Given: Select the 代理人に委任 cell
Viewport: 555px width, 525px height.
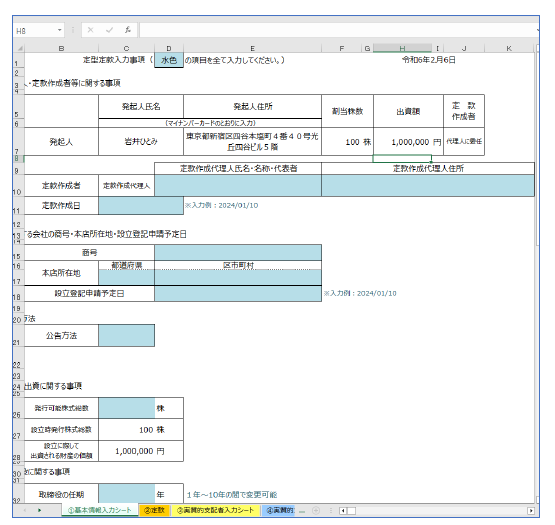Looking at the screenshot, I should click(464, 142).
